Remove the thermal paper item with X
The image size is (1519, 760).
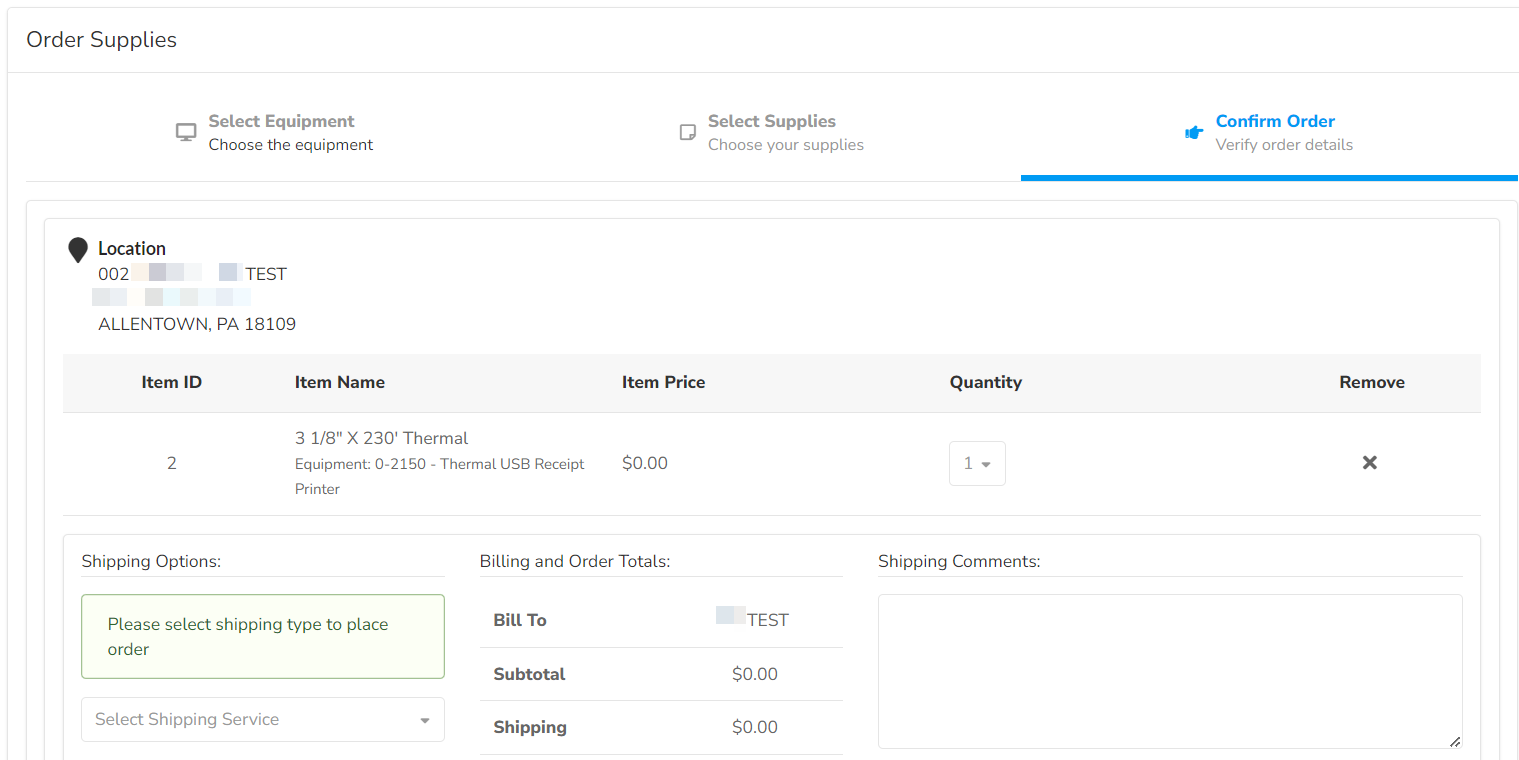point(1370,463)
